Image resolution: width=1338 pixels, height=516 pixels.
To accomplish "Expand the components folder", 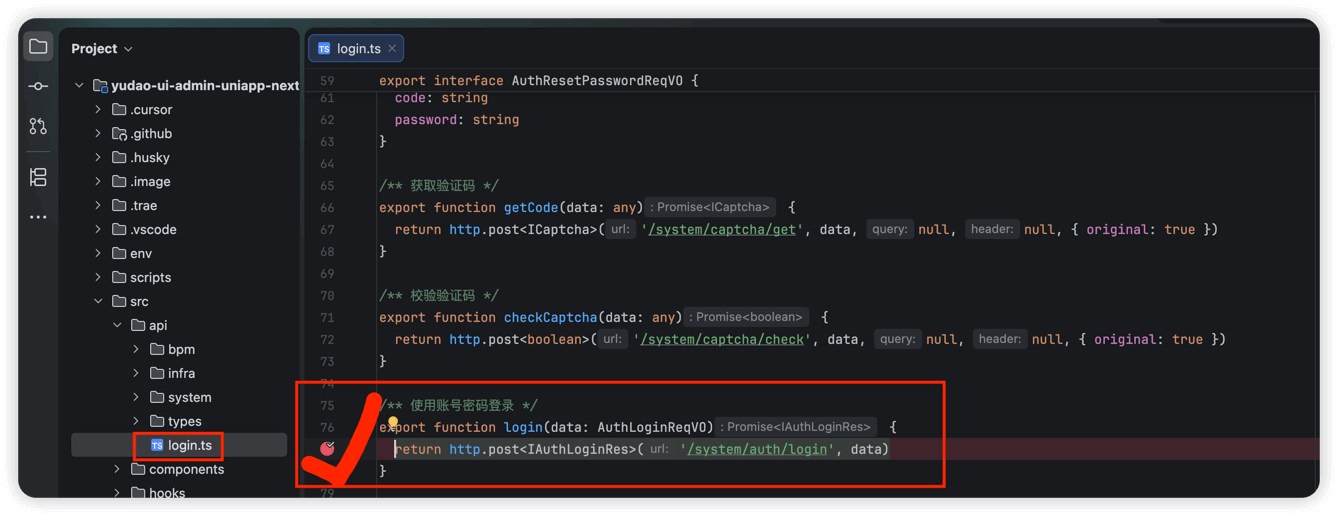I will (117, 469).
